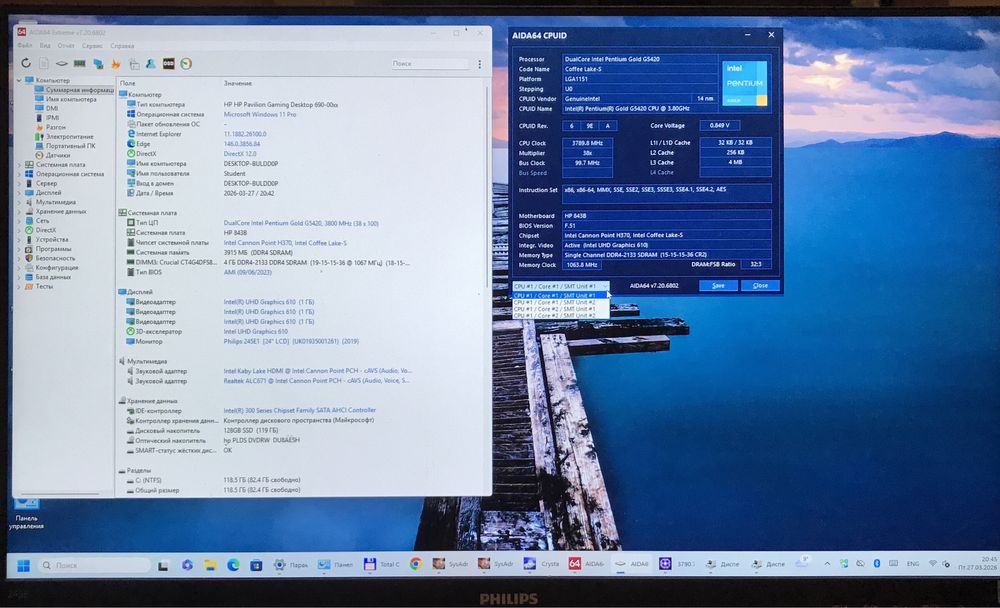Show hidden tray icons chevron
This screenshot has height=608, width=1000.
point(827,563)
